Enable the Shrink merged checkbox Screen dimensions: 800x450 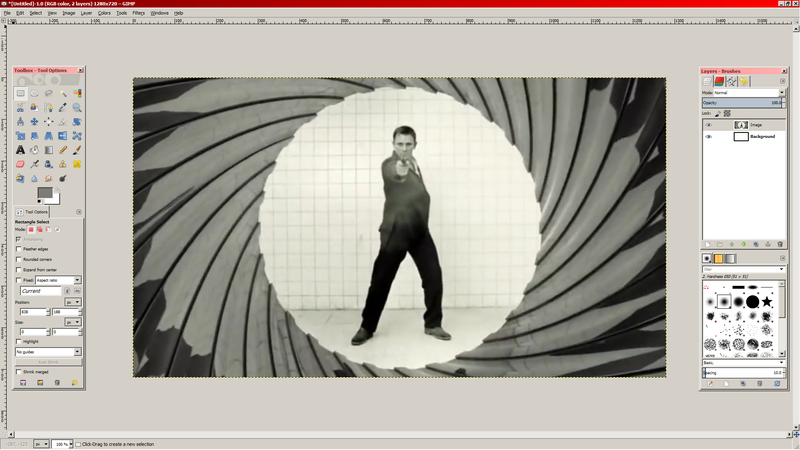(x=18, y=372)
